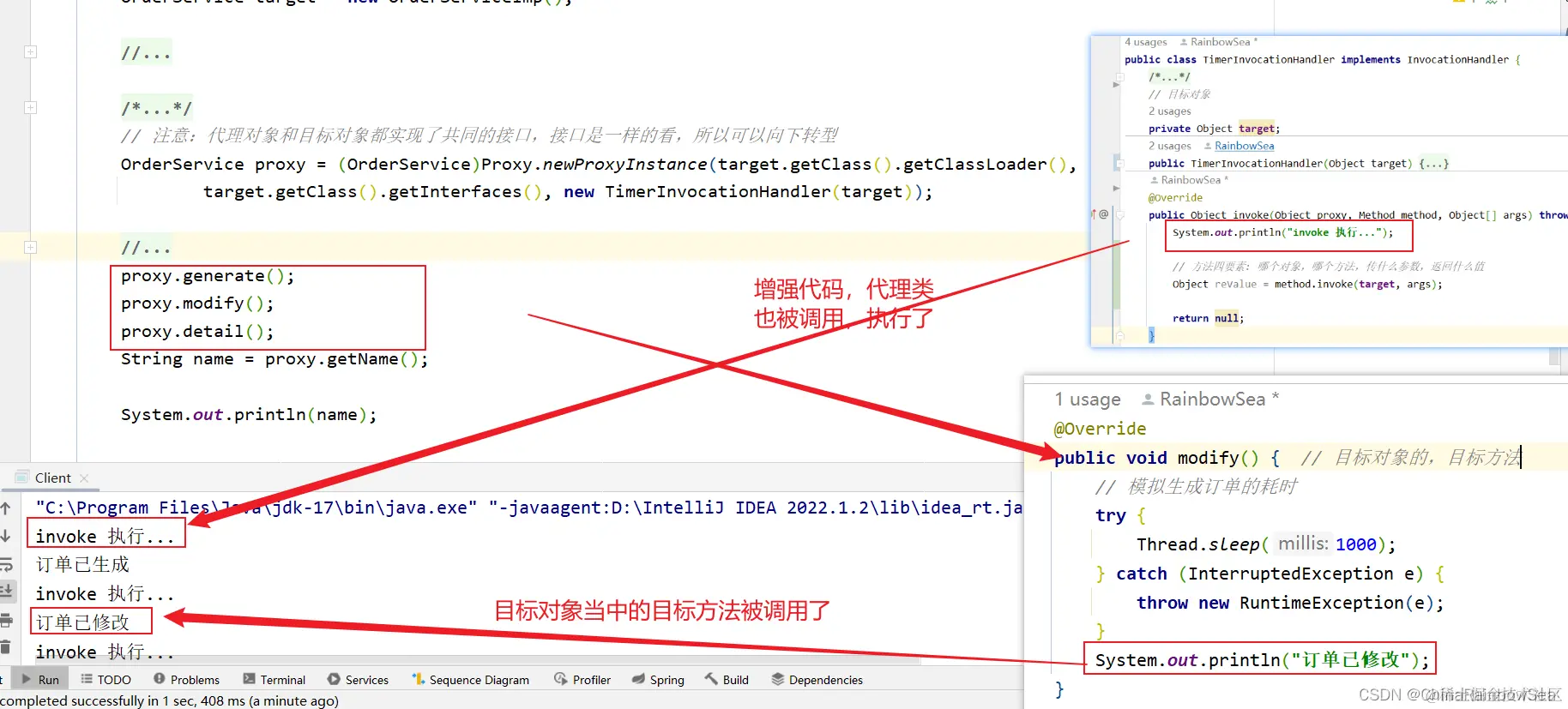Image resolution: width=1568 pixels, height=709 pixels.
Task: Open the Run tool window tab
Action: coord(40,679)
